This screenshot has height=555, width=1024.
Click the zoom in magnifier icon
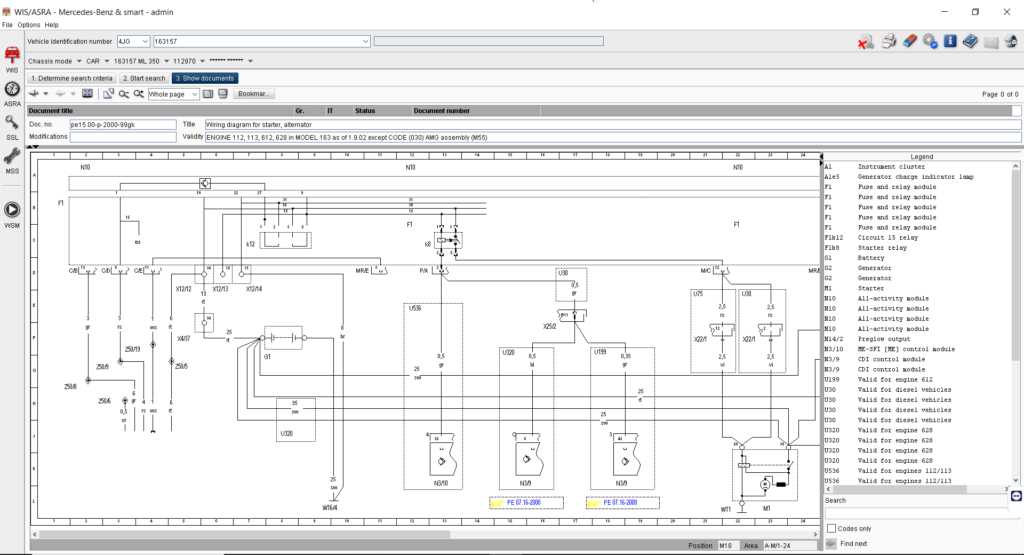(x=138, y=94)
